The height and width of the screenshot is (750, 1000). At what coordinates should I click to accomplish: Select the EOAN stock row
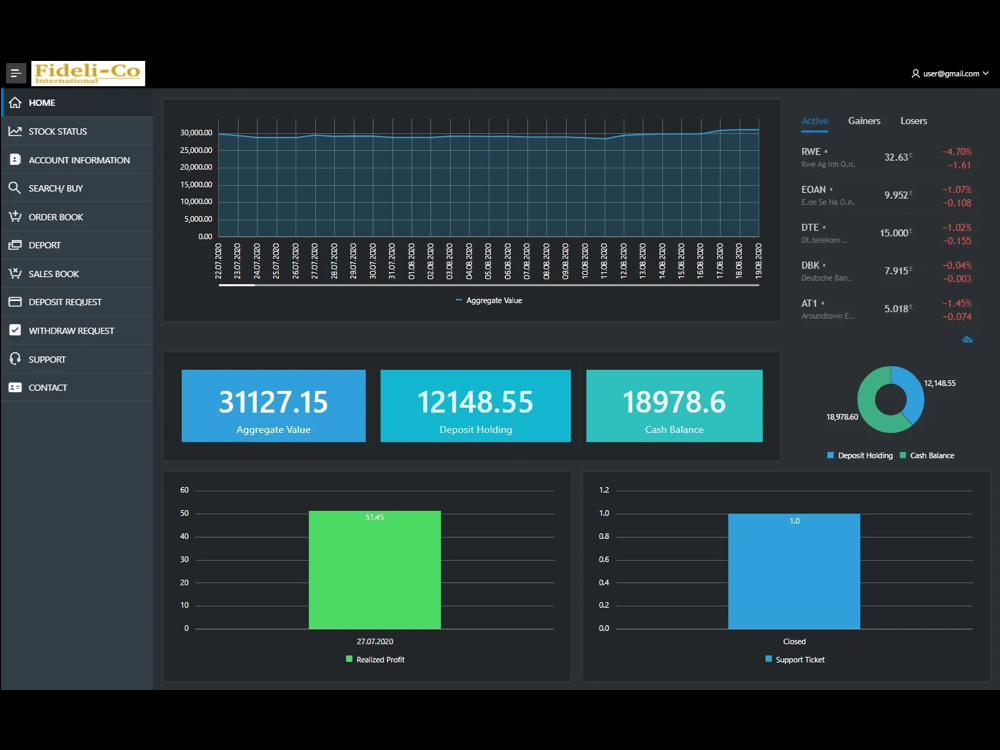pos(886,195)
